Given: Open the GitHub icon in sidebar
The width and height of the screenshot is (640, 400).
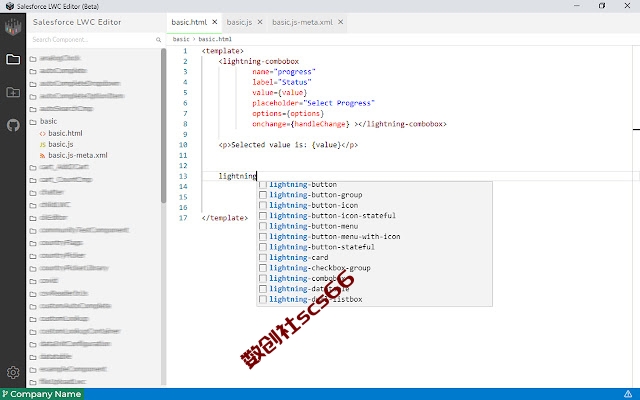Looking at the screenshot, I should 13,125.
